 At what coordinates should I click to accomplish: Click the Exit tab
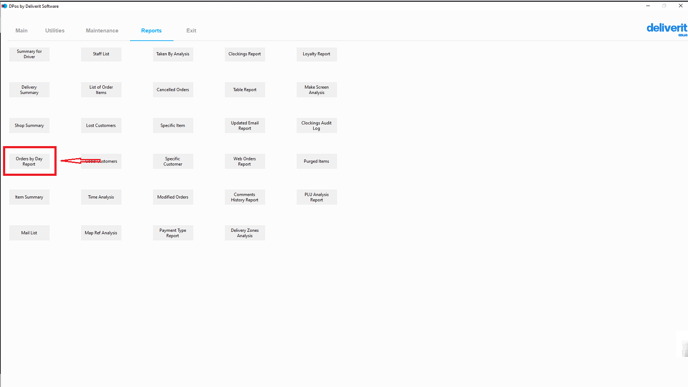click(x=191, y=31)
